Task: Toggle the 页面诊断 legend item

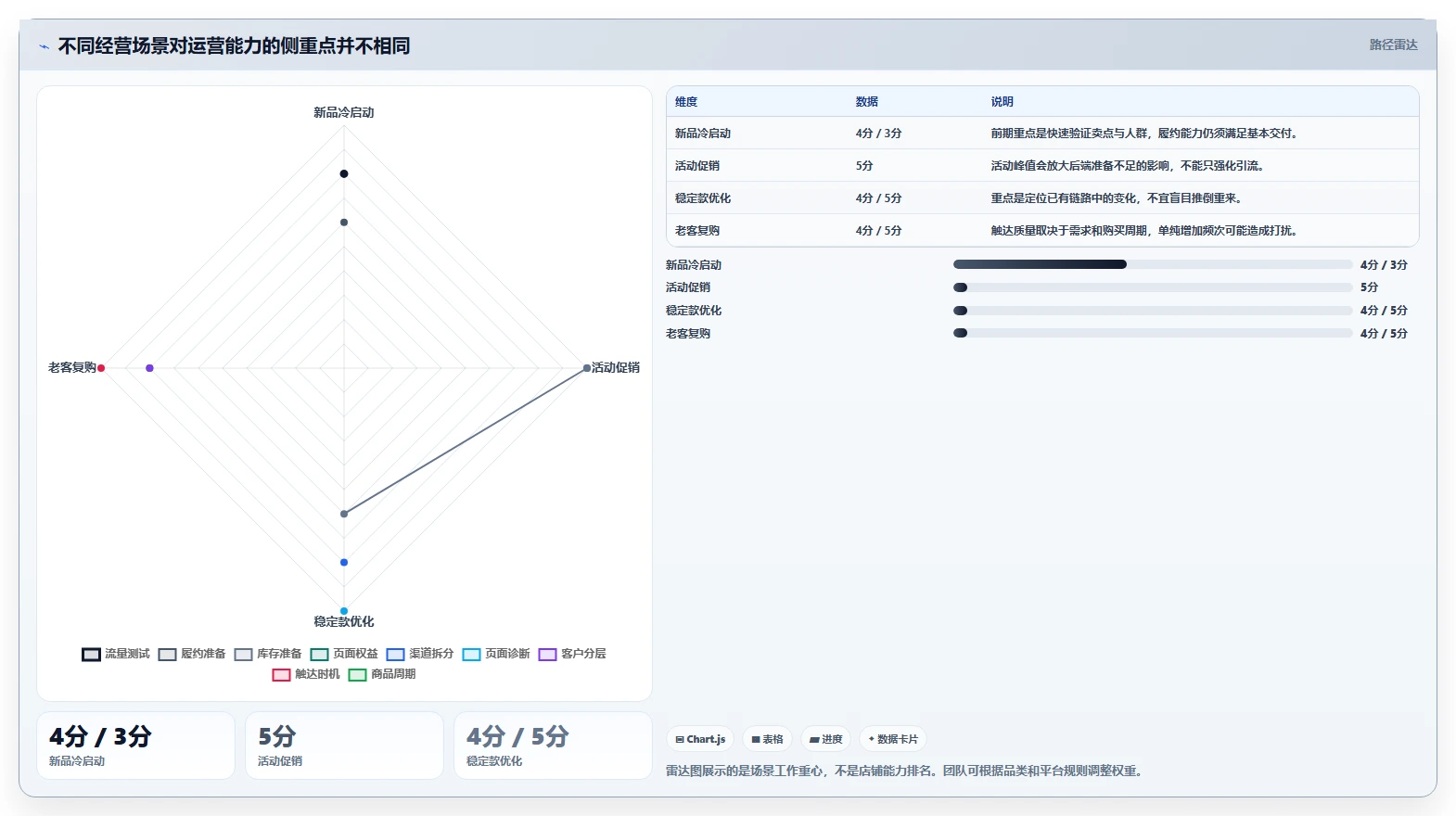Action: pyautogui.click(x=496, y=654)
